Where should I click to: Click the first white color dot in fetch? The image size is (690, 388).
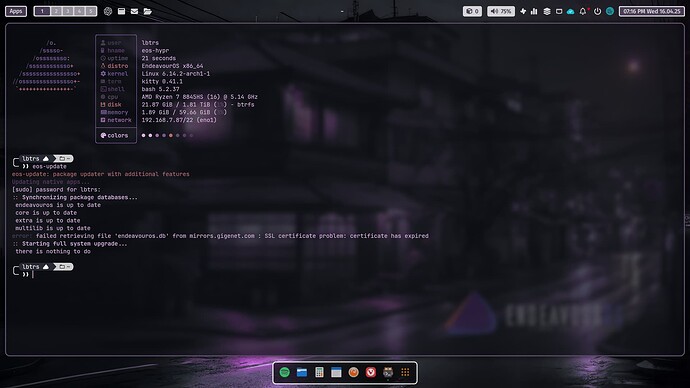[143, 135]
